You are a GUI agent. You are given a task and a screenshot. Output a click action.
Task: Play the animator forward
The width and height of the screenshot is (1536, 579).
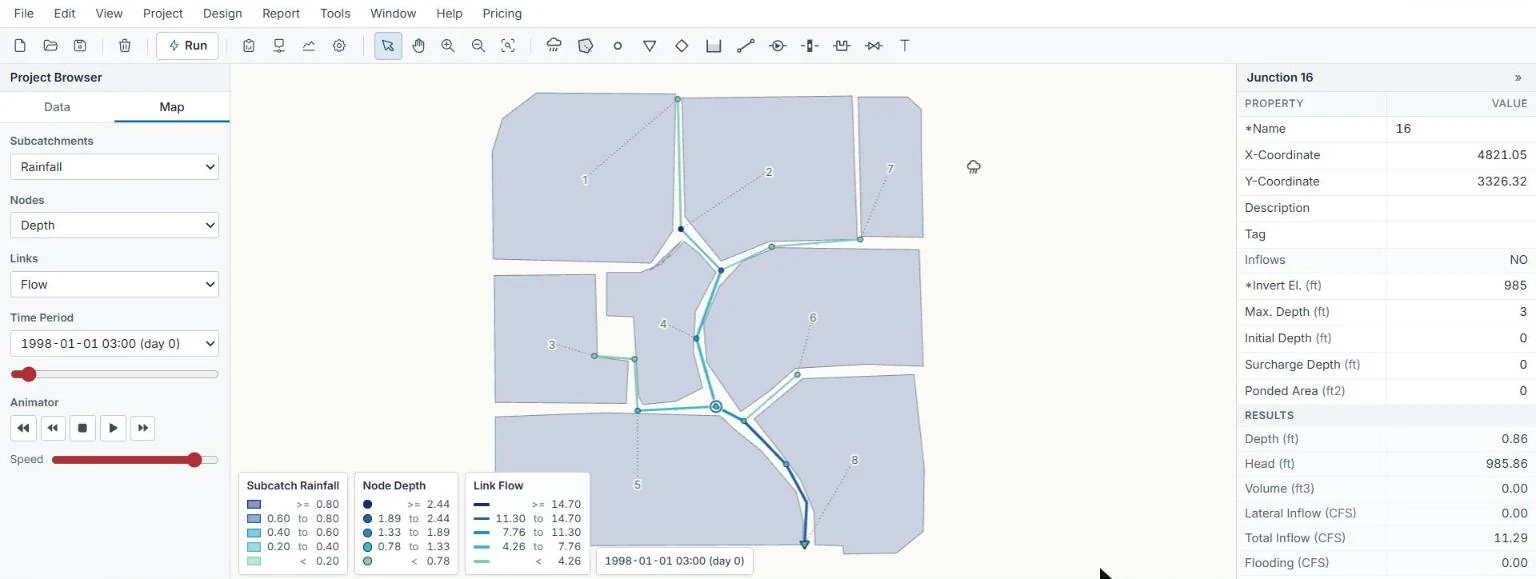point(113,428)
